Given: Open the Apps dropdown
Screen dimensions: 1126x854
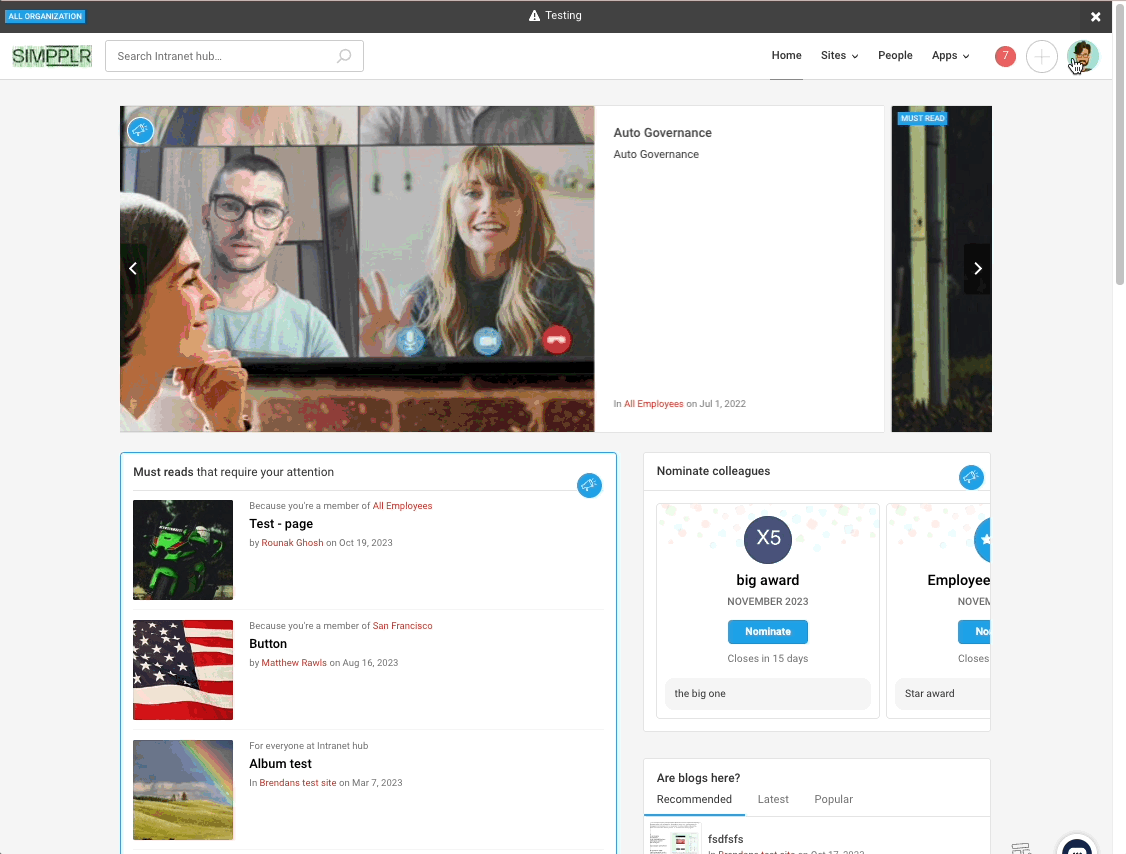Looking at the screenshot, I should [950, 56].
